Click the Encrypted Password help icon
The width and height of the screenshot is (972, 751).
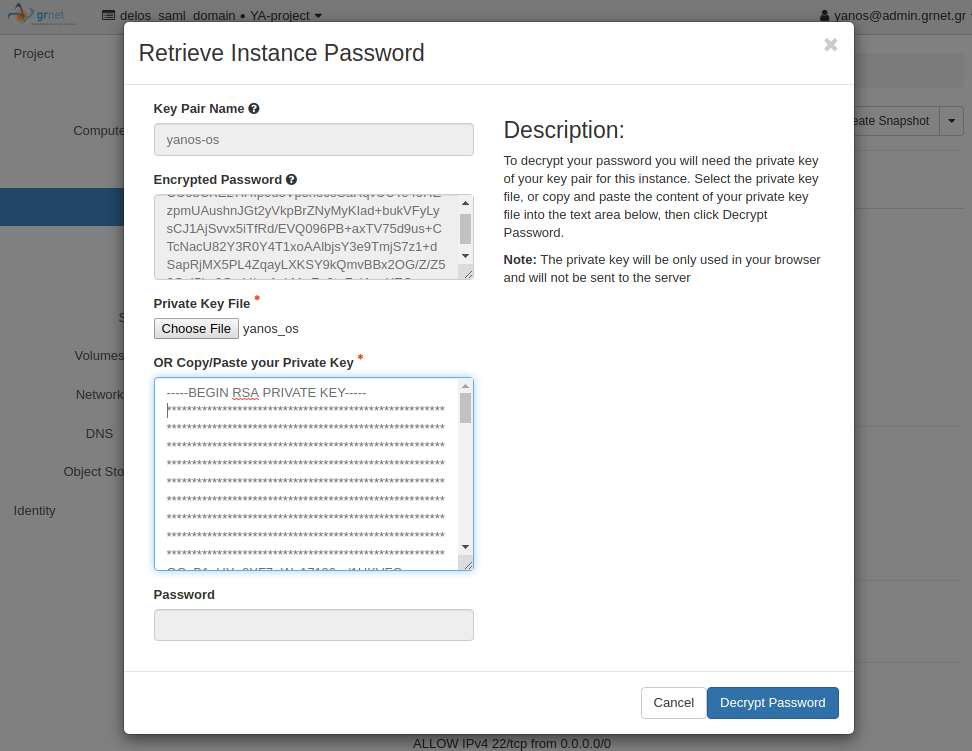pyautogui.click(x=291, y=180)
